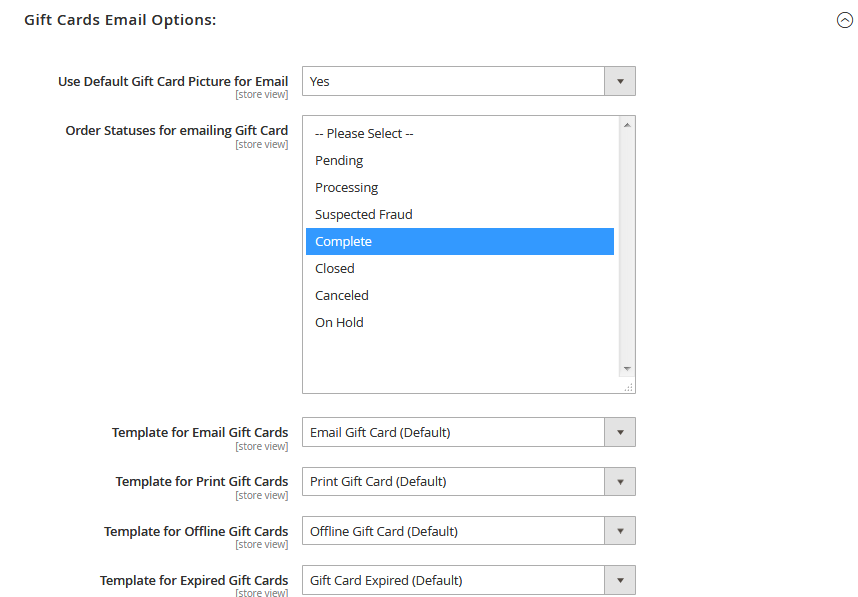Click the -- Please Select -- option
This screenshot has width=858, height=597.
(x=460, y=134)
